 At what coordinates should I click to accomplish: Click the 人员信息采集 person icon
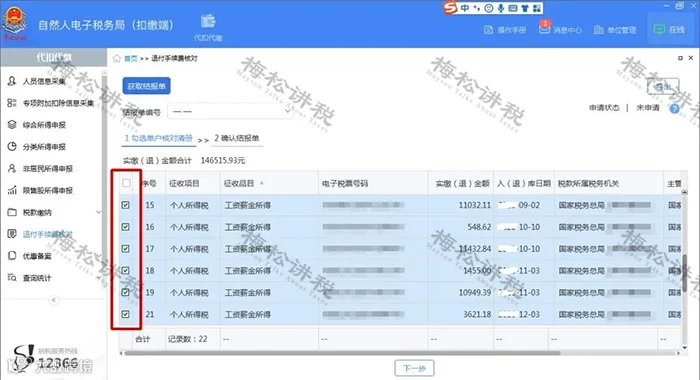12,81
